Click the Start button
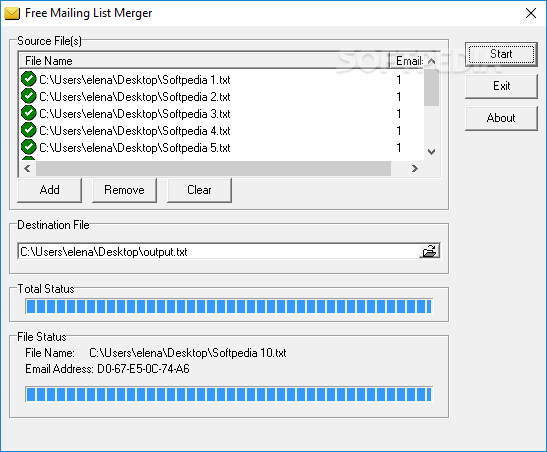 501,54
